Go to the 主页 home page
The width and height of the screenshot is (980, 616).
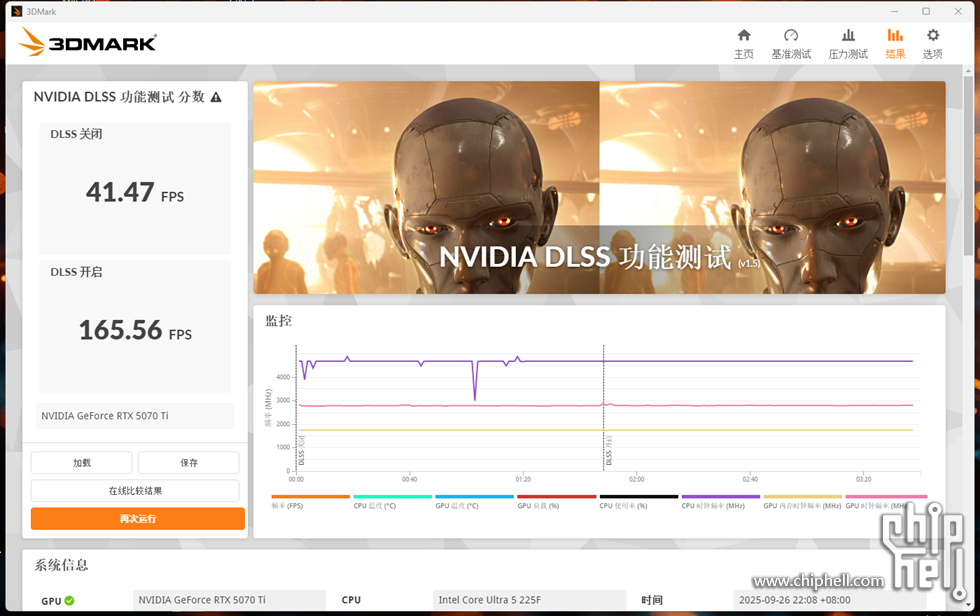[744, 44]
